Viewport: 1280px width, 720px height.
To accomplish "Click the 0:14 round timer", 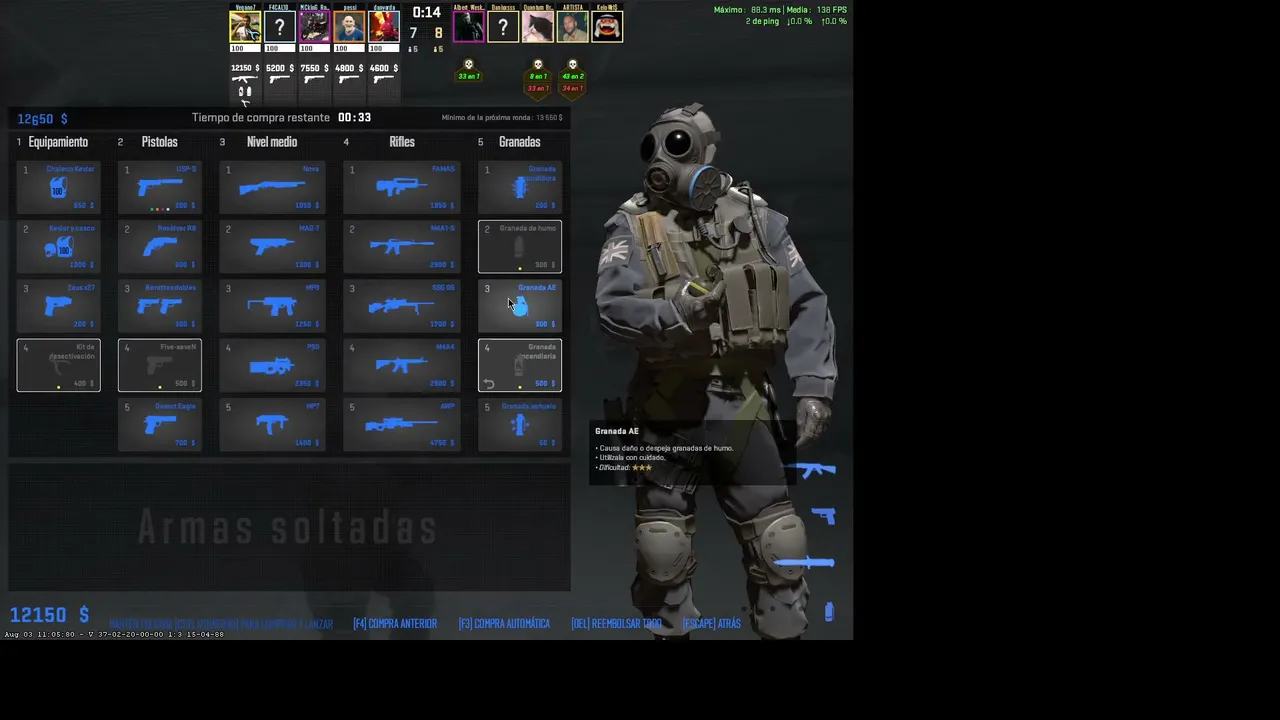I will tap(427, 12).
